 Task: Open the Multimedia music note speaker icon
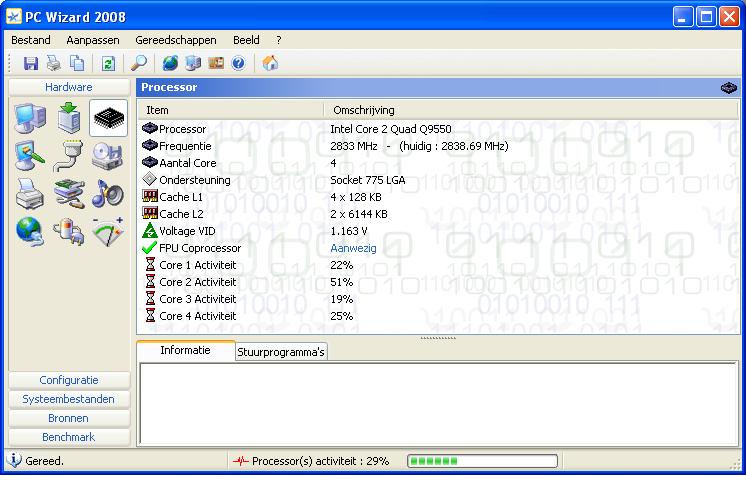tap(108, 194)
